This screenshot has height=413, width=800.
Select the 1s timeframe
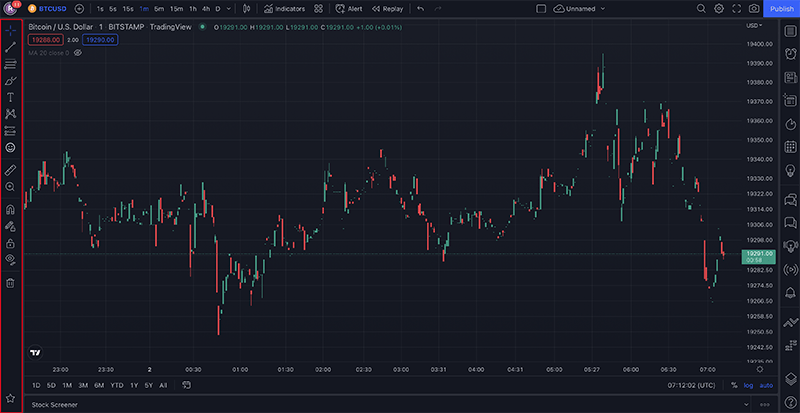point(100,9)
